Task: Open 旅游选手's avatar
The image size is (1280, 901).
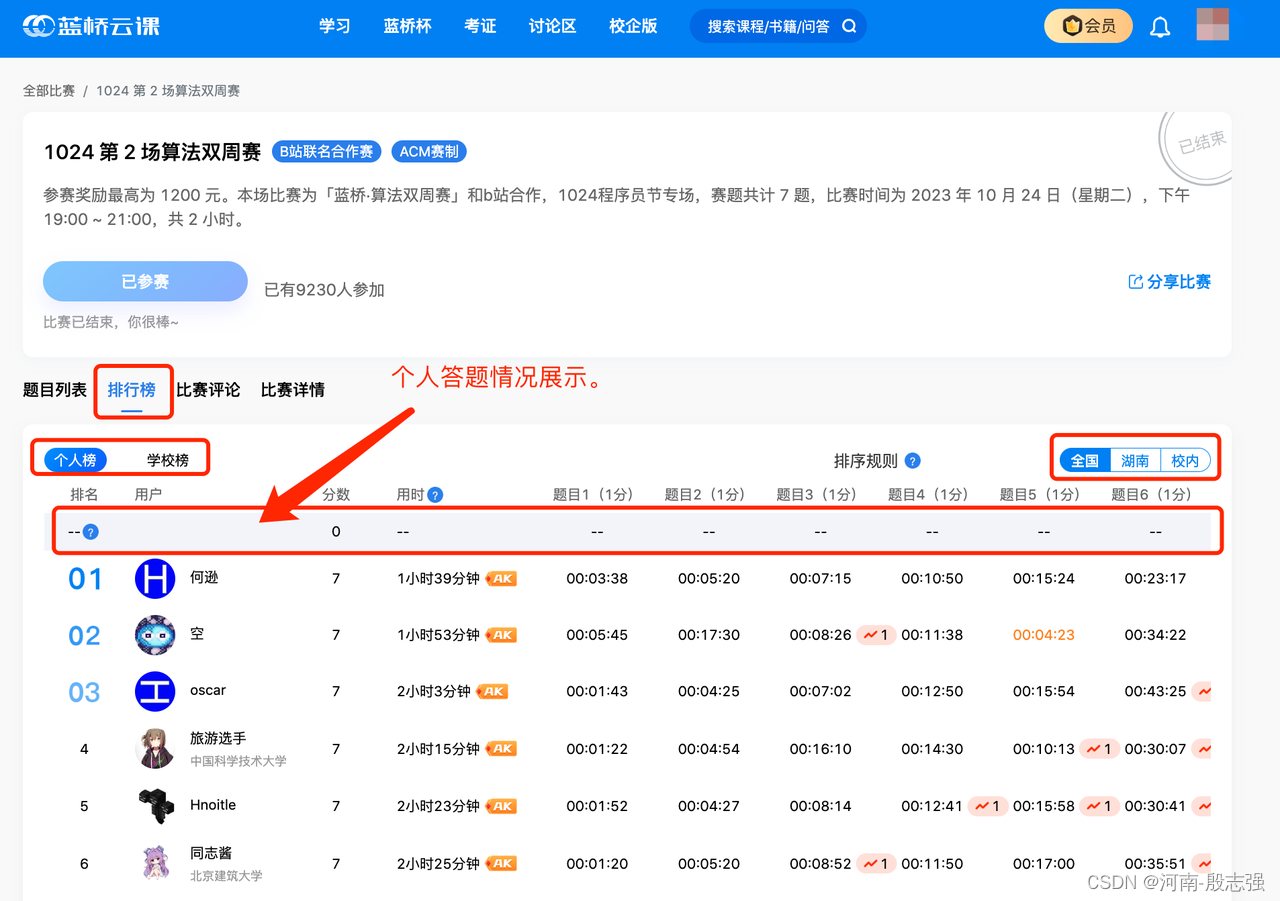Action: coord(155,748)
